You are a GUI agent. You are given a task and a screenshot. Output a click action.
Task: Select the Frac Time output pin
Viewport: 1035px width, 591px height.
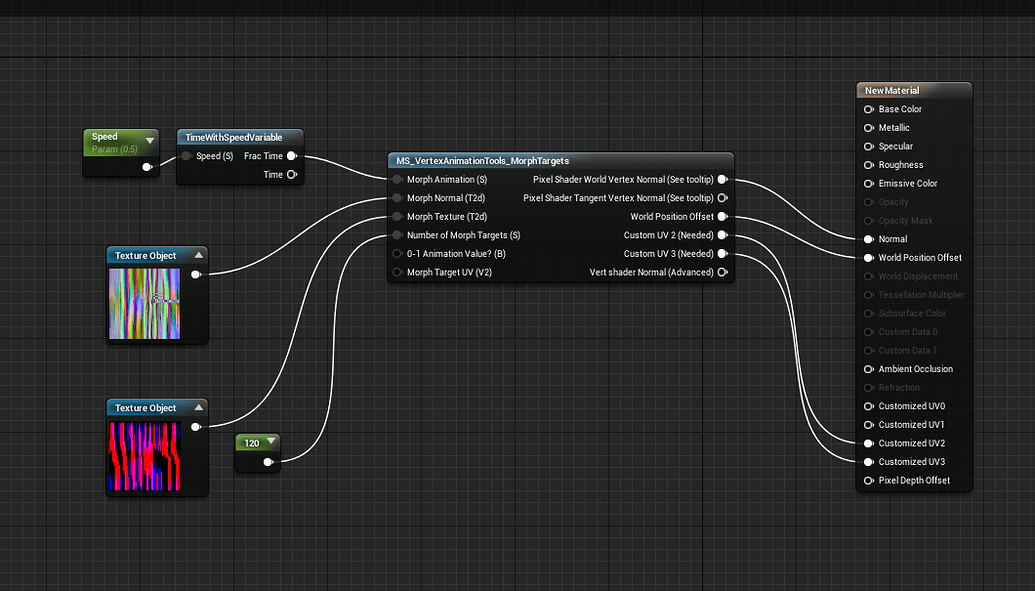click(292, 156)
